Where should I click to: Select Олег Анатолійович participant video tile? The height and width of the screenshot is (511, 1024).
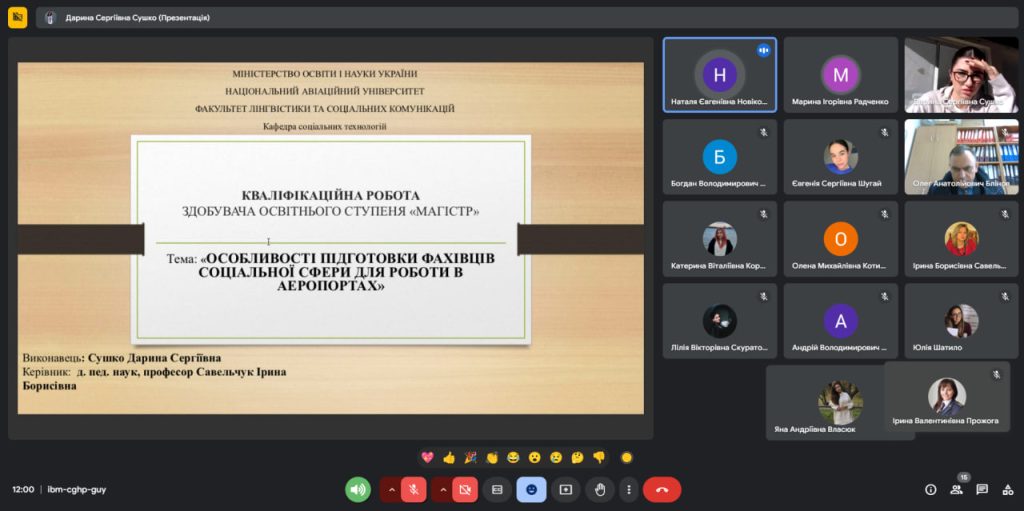961,157
